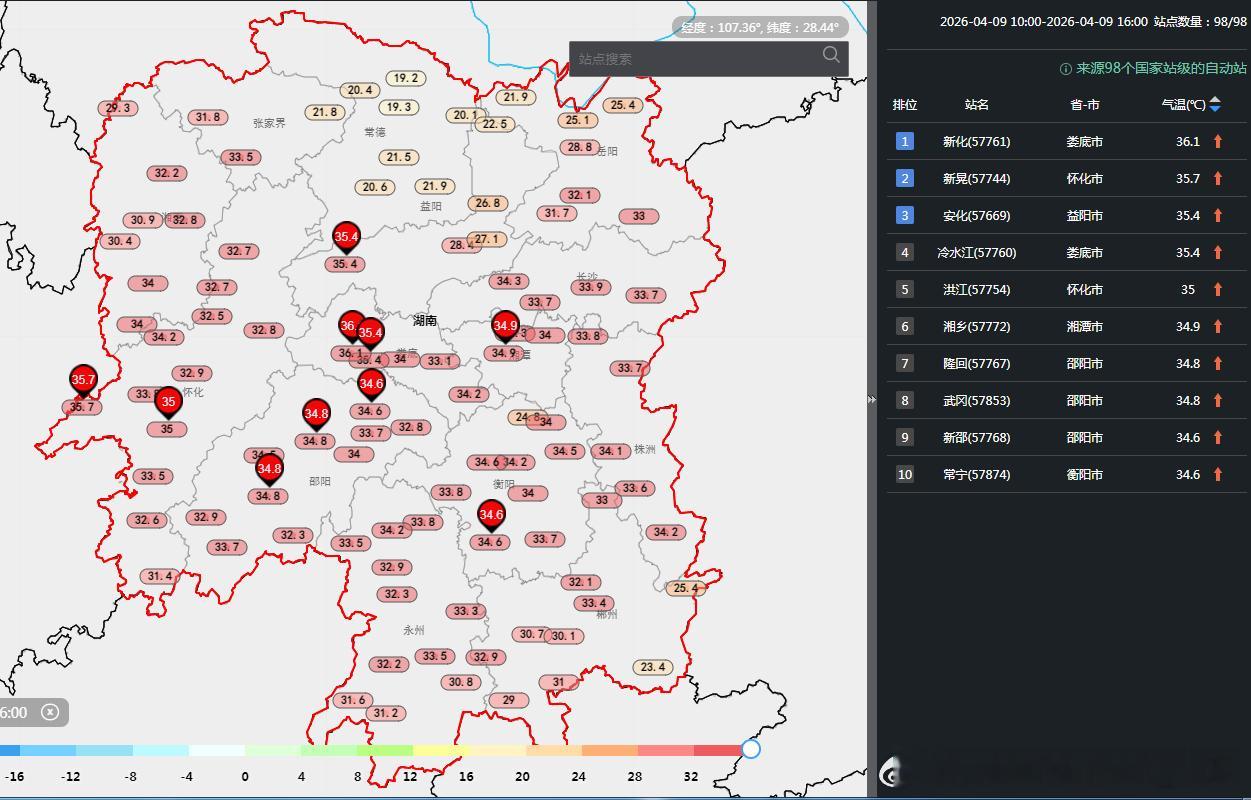Click the blue rank 1 badge
The image size is (1251, 800).
[x=905, y=141]
